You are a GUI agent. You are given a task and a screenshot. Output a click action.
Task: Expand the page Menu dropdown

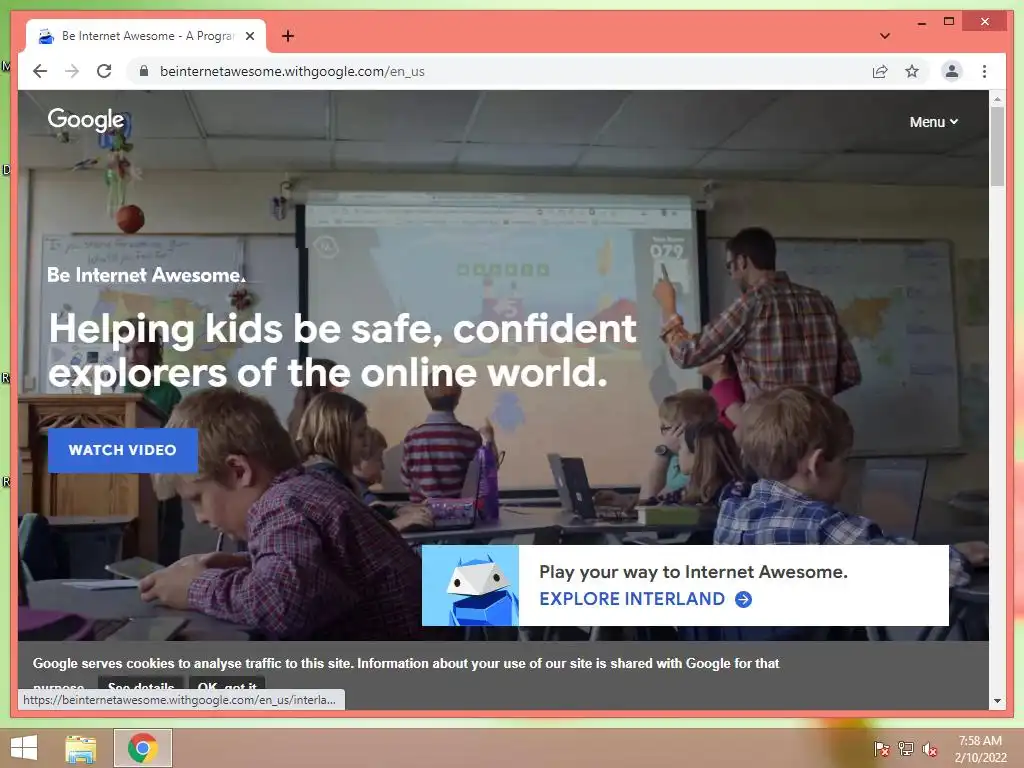[x=934, y=122]
